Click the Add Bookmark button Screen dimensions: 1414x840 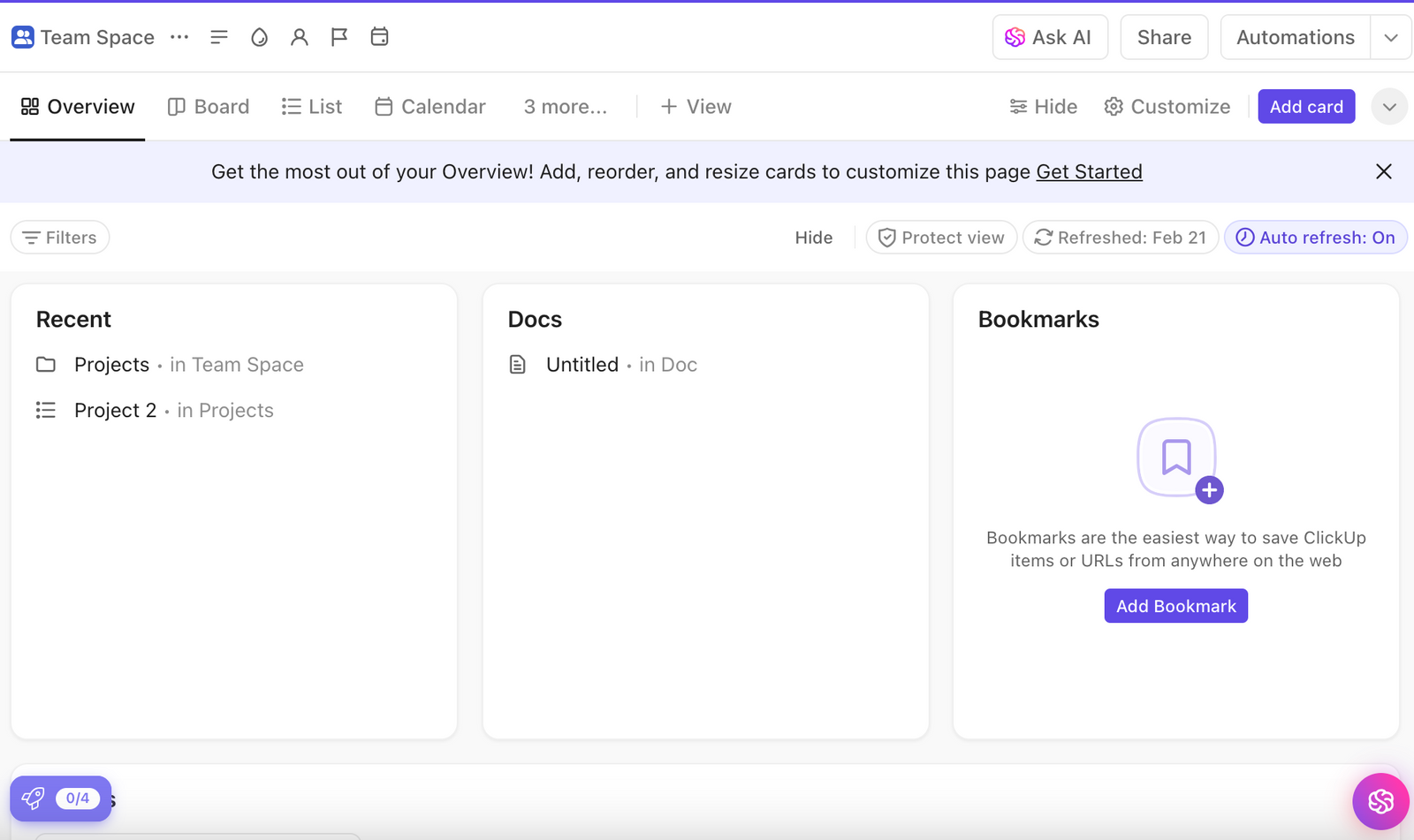pyautogui.click(x=1175, y=606)
